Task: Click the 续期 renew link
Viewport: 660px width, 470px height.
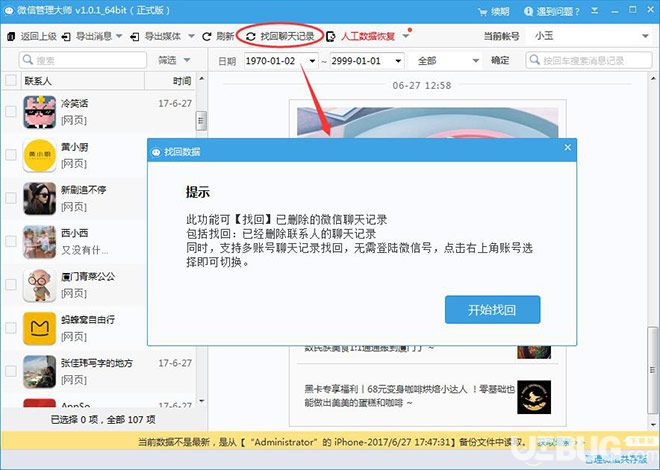Action: tap(500, 12)
